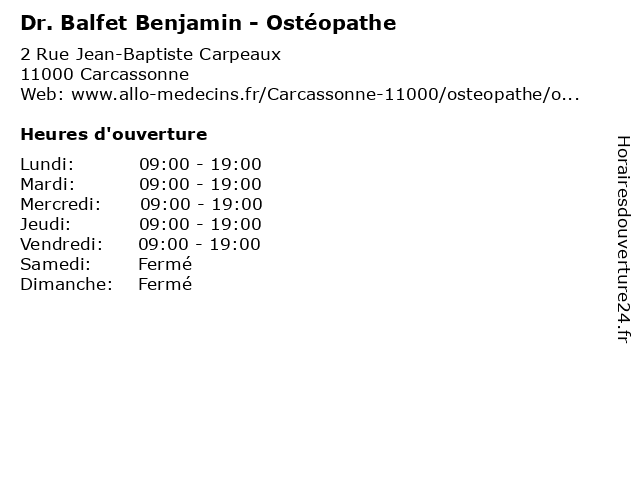Select the Samedi day label
The image size is (640, 480).
pos(55,264)
